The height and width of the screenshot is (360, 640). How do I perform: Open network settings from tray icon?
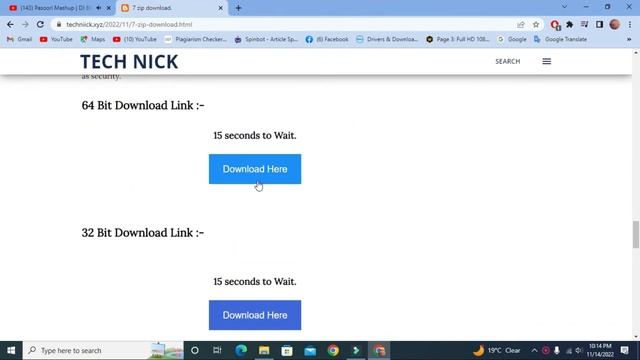[x=569, y=351]
